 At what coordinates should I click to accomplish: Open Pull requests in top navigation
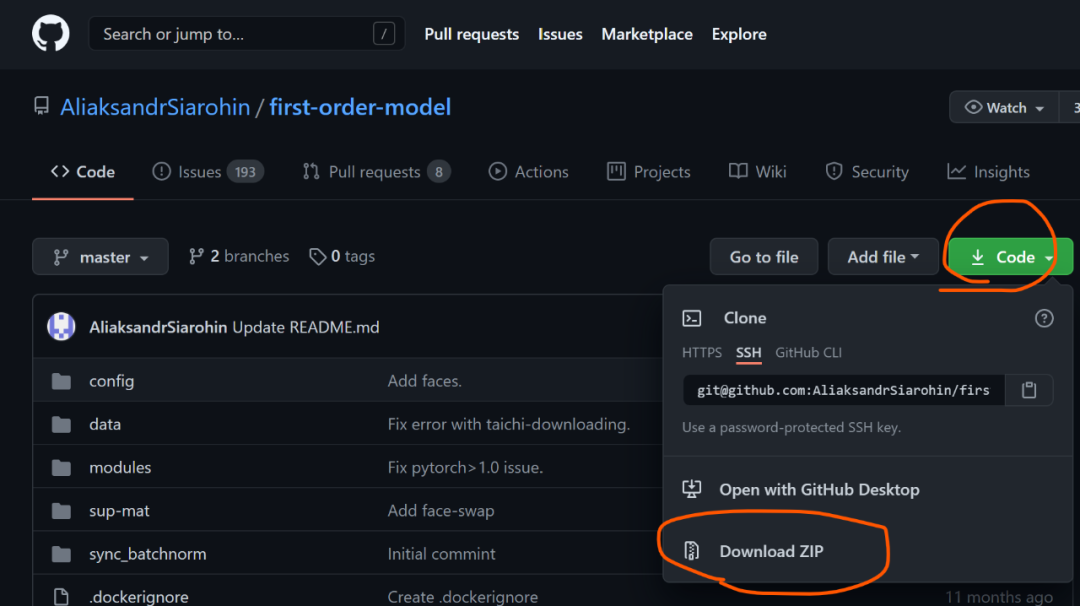[471, 34]
